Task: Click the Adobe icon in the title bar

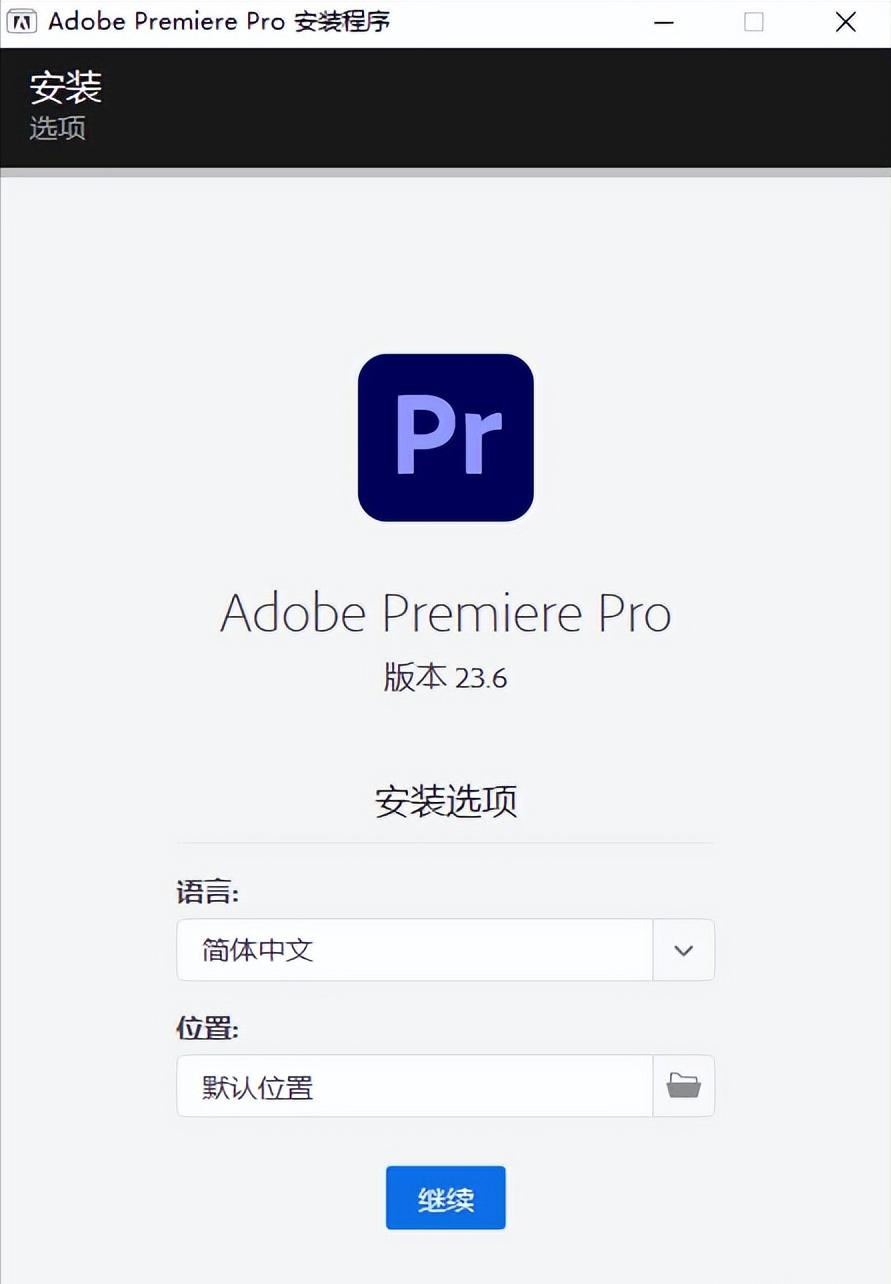Action: (x=21, y=20)
